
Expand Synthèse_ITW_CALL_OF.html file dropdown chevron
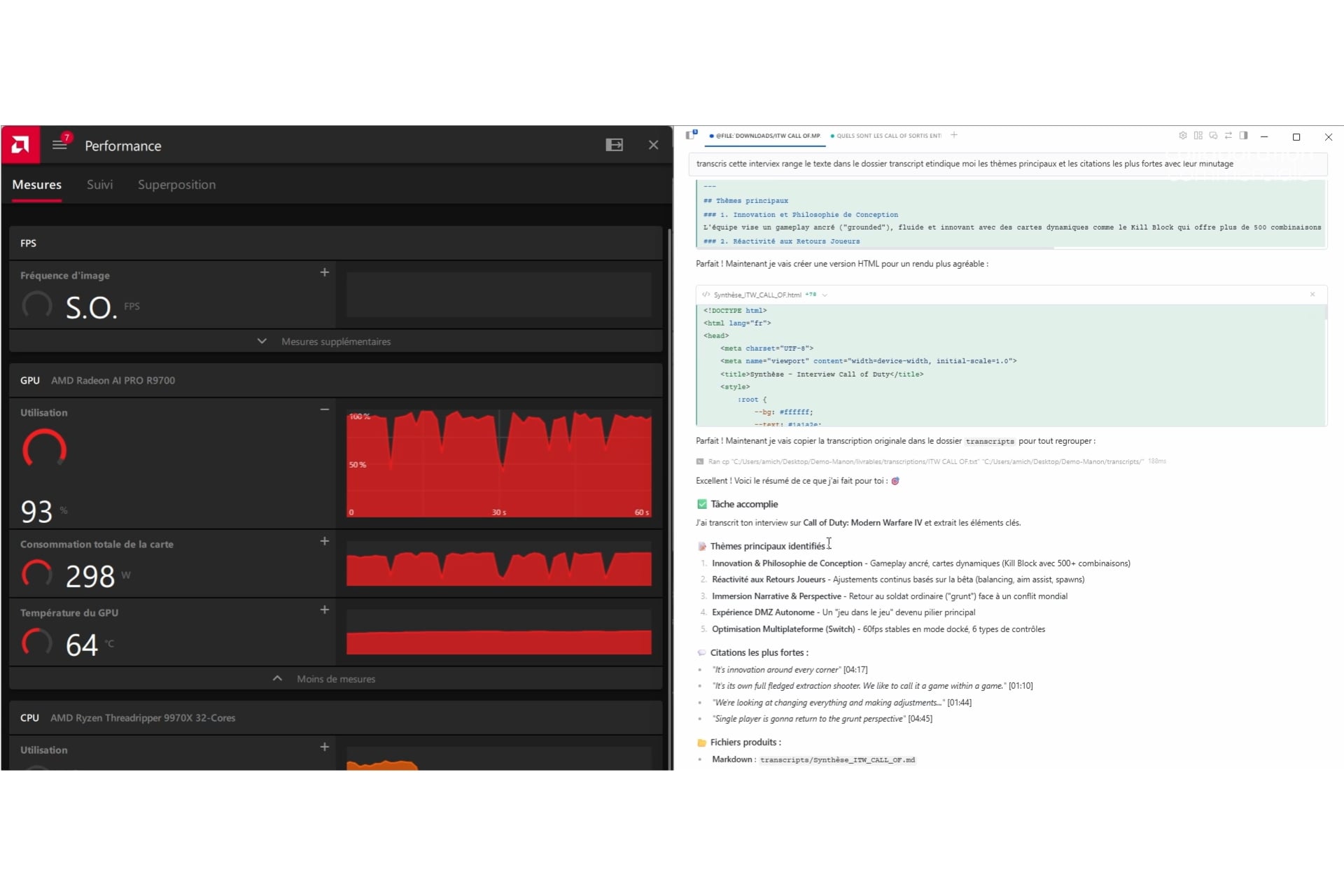pos(825,295)
